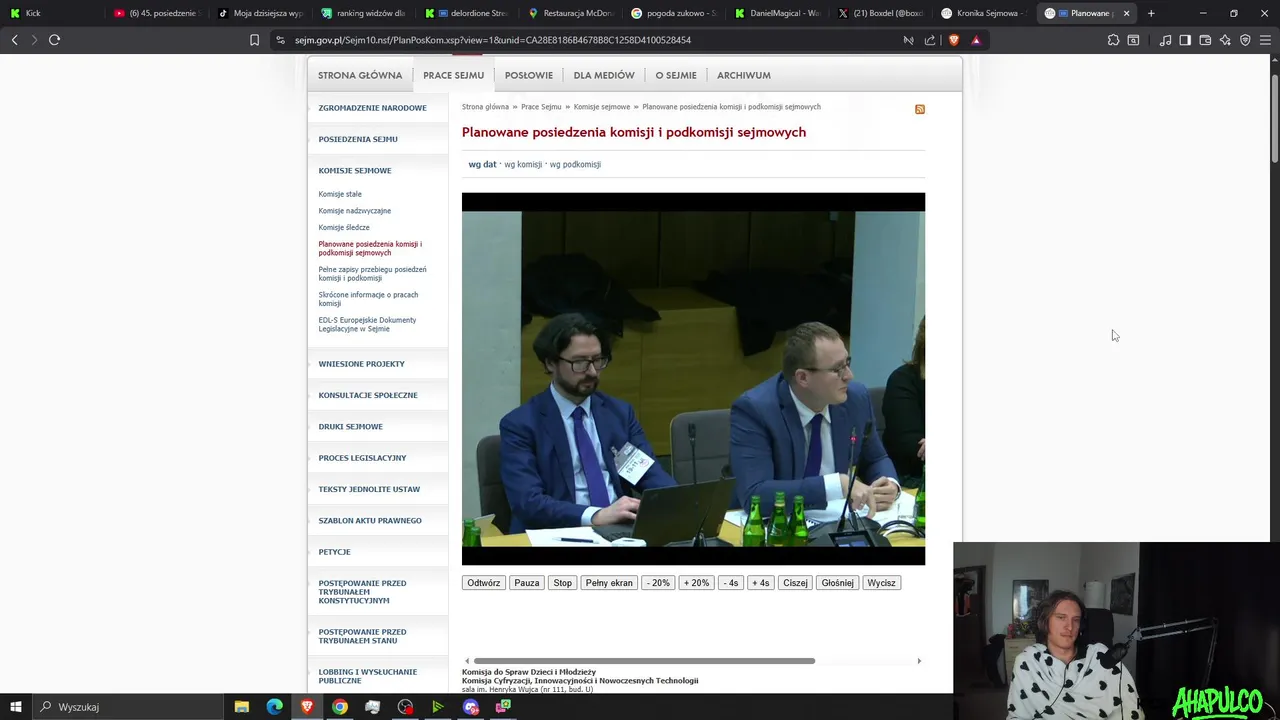This screenshot has width=1280, height=720.
Task: Toggle the browser sidebar panel icon
Action: point(1185,40)
